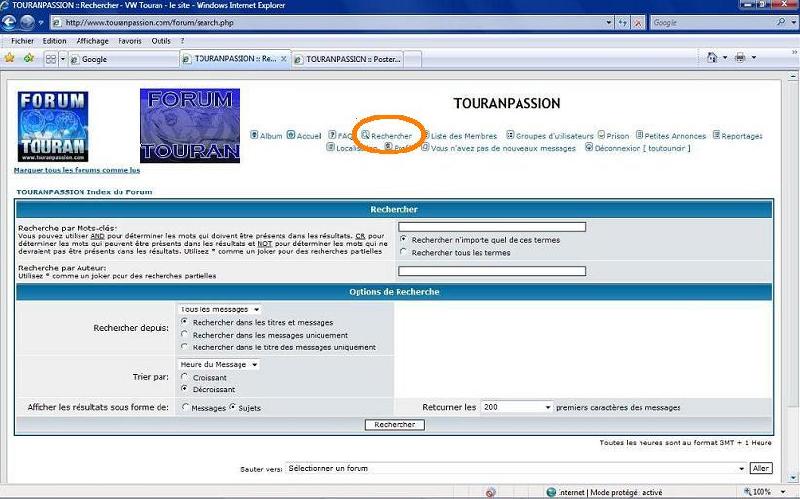
Task: Select Rechercher tous les termes option
Action: 404,252
